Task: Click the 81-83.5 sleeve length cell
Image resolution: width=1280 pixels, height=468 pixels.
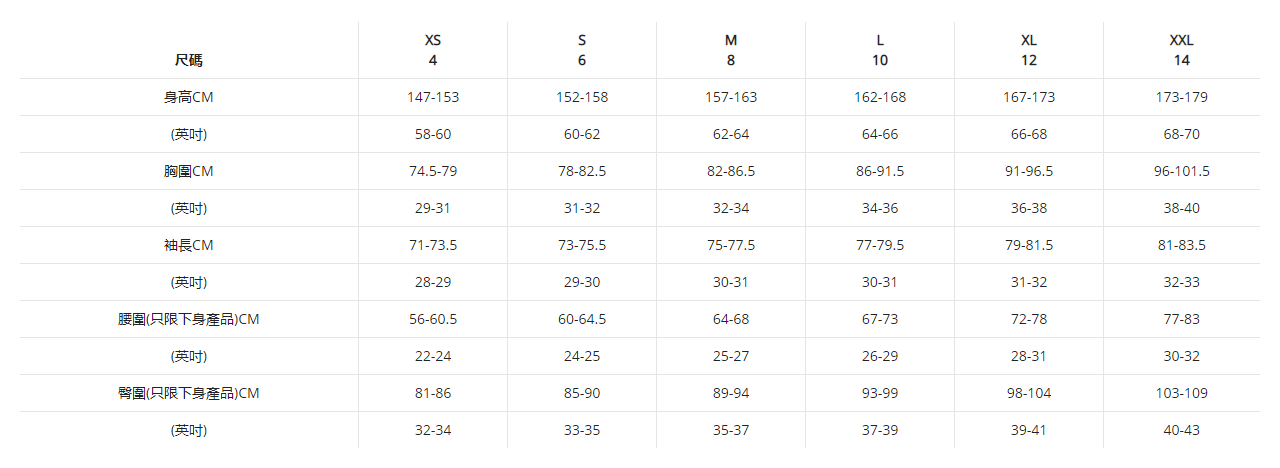Action: (1181, 245)
